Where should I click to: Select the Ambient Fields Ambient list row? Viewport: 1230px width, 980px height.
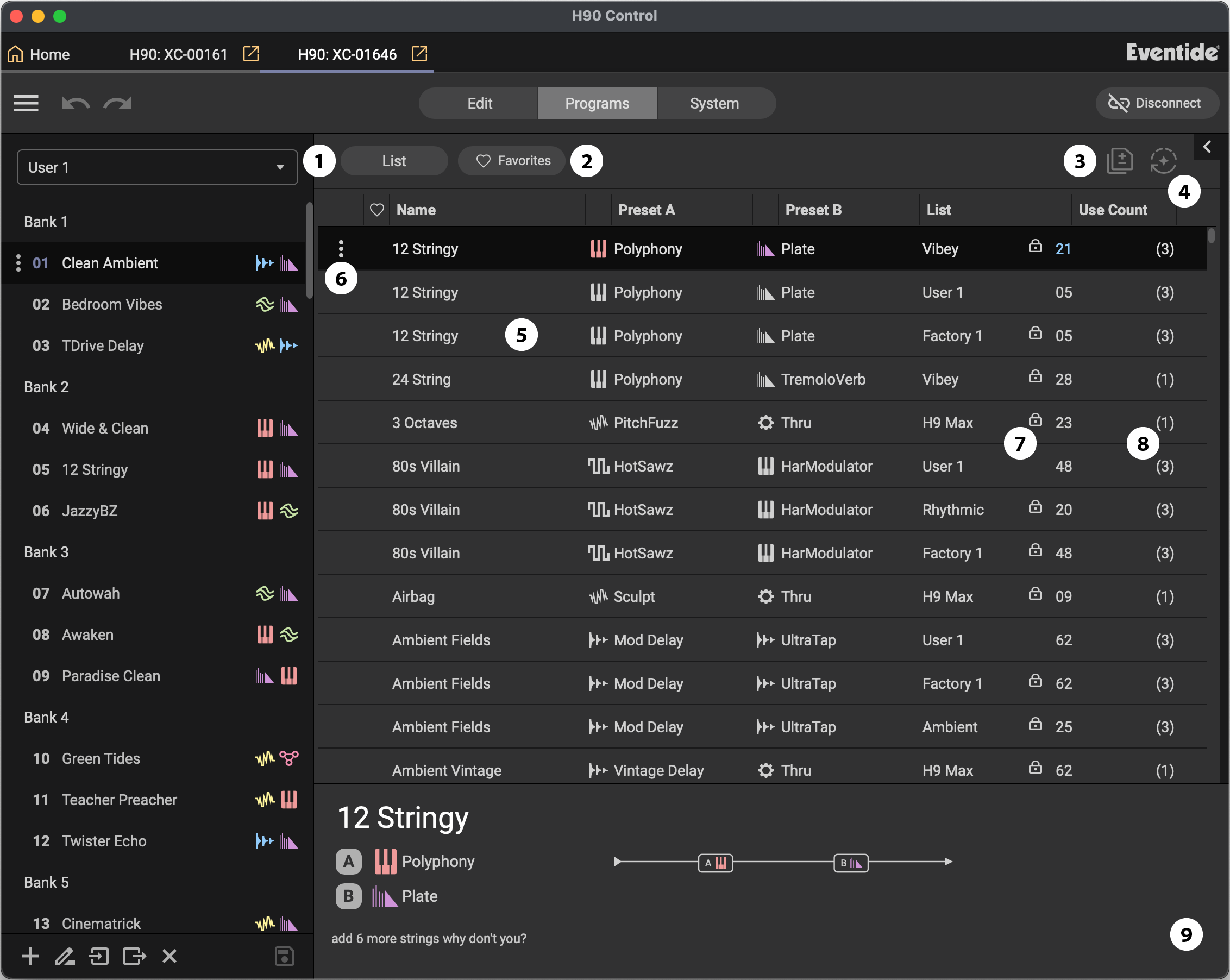tap(762, 727)
